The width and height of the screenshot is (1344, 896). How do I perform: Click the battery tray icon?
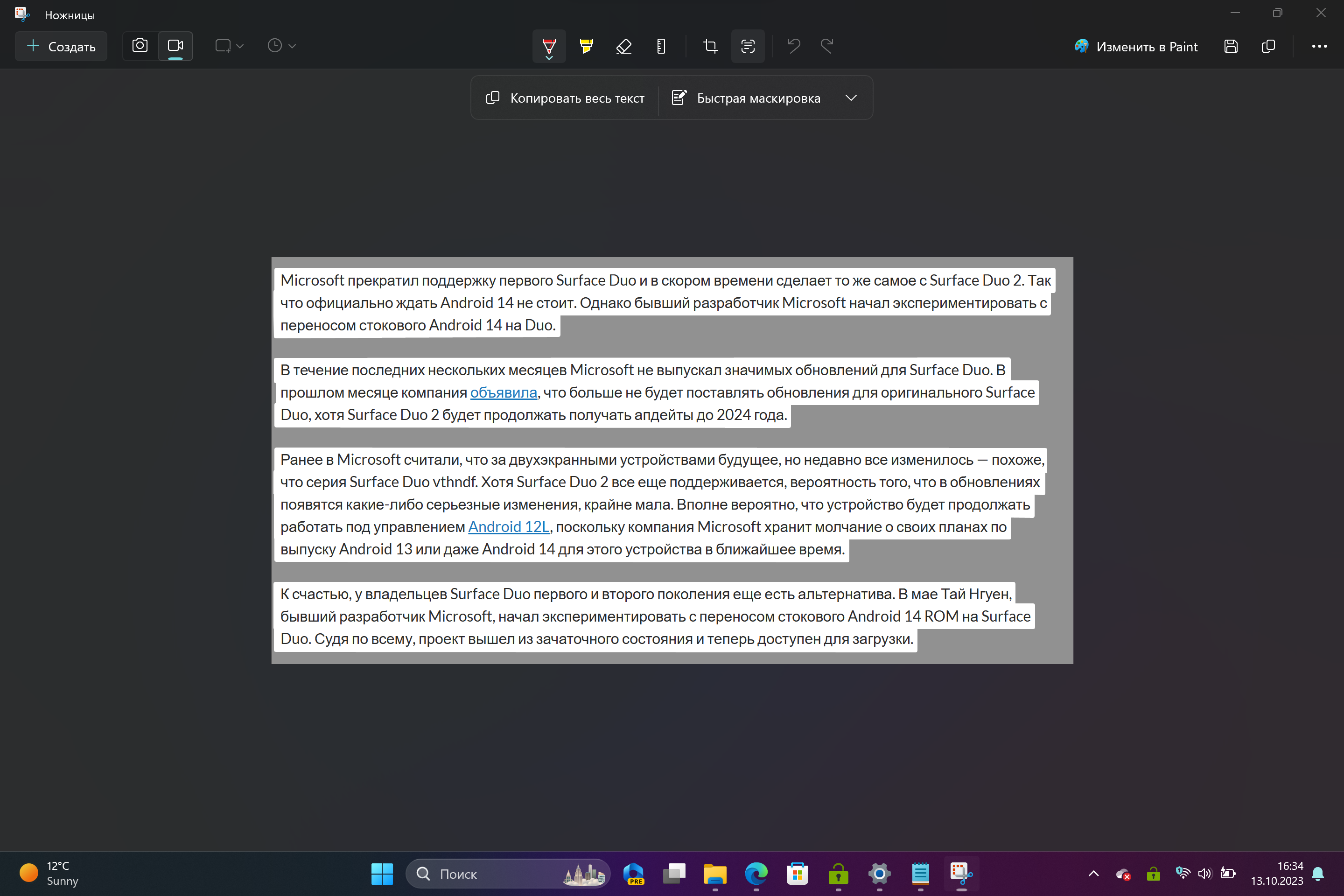coord(1227,873)
